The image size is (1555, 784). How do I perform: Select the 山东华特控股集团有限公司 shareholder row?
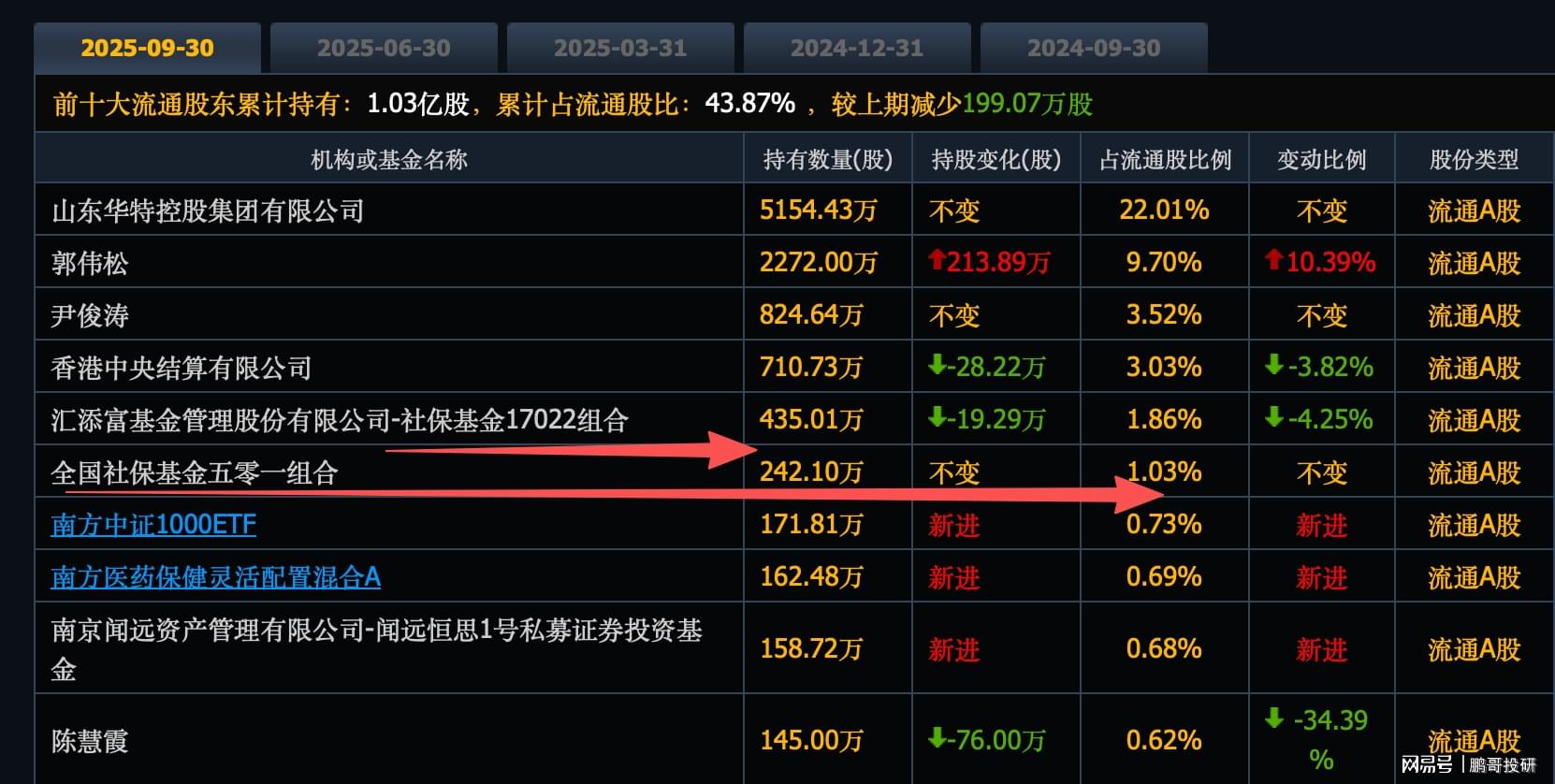(x=208, y=211)
